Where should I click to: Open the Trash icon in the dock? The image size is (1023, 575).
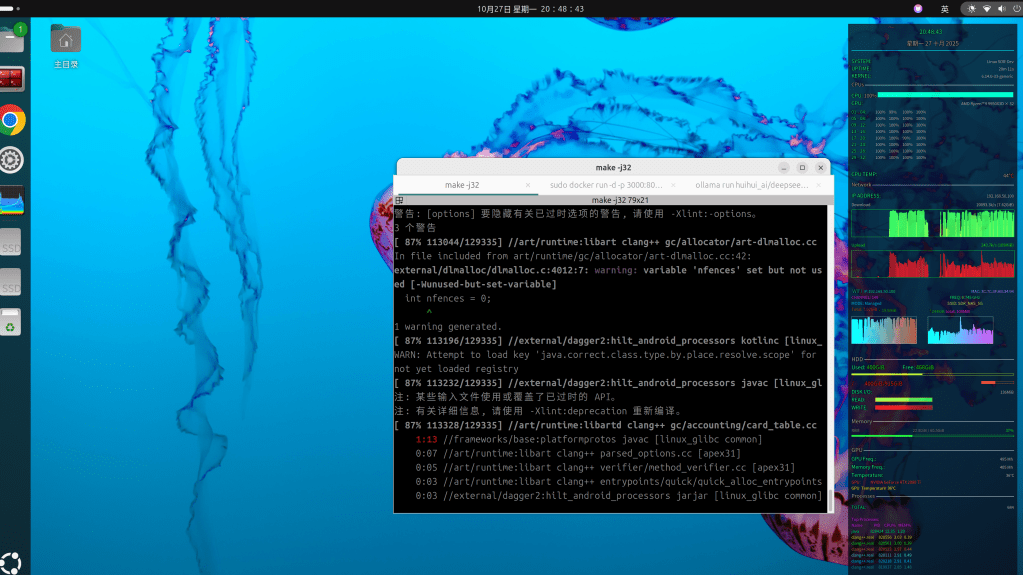coord(10,322)
